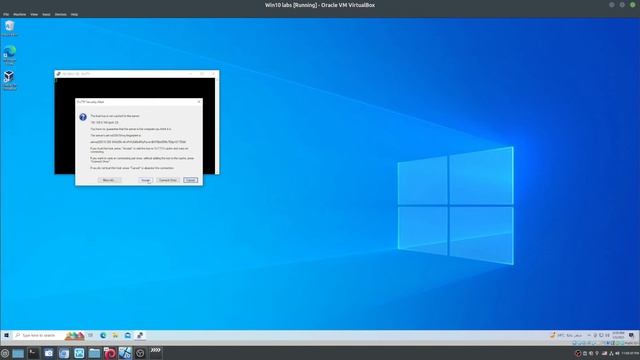The height and width of the screenshot is (360, 640).
Task: Click the host panel show desktop icon
Action: pyautogui.click(x=18, y=353)
